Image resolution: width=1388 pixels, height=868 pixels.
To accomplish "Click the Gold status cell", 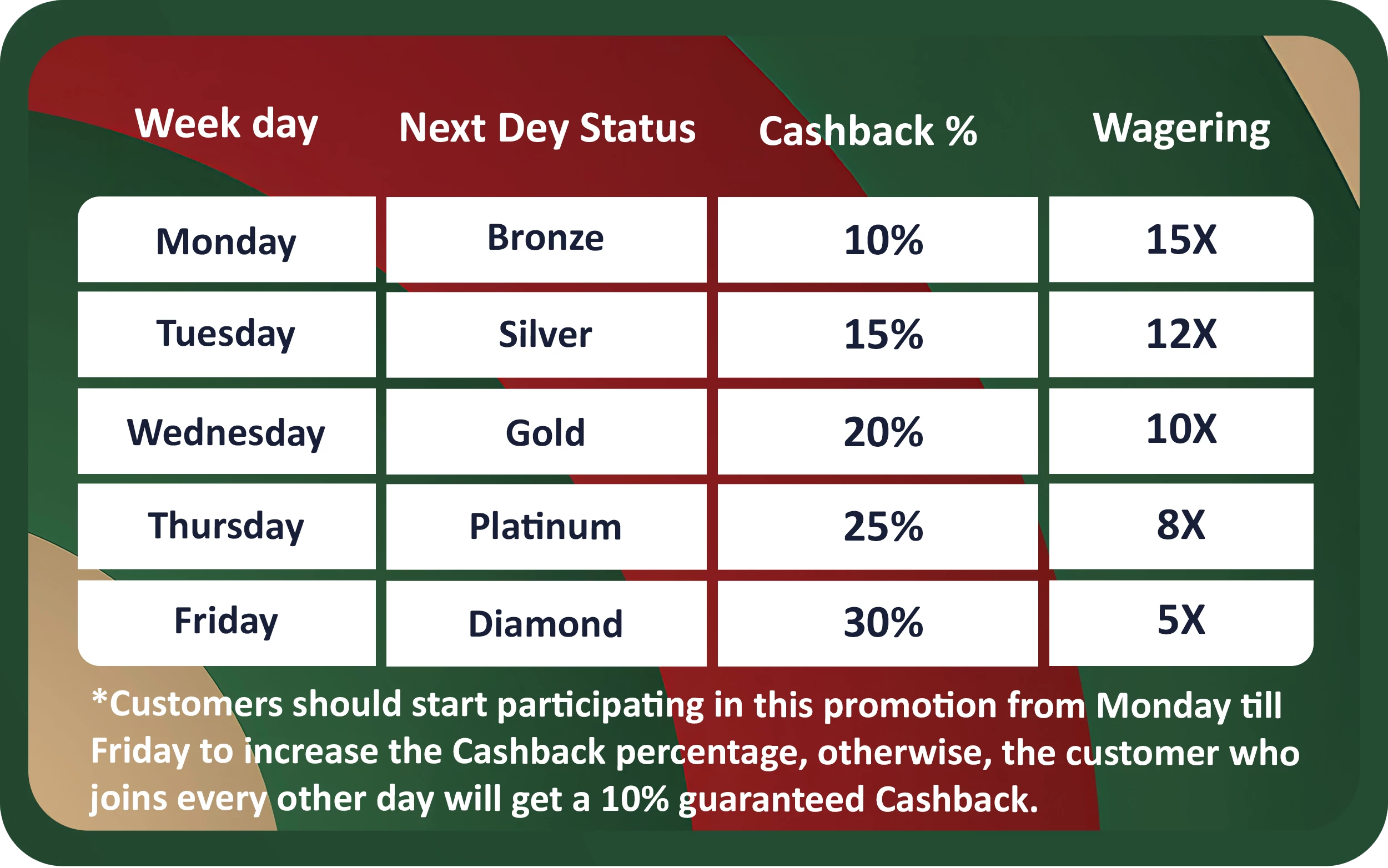I will click(546, 432).
